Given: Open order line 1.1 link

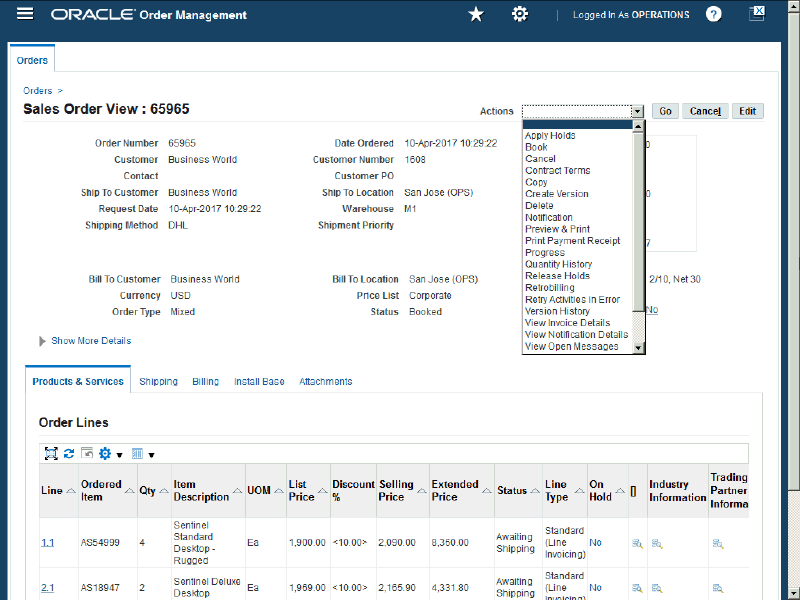Looking at the screenshot, I should pos(47,543).
